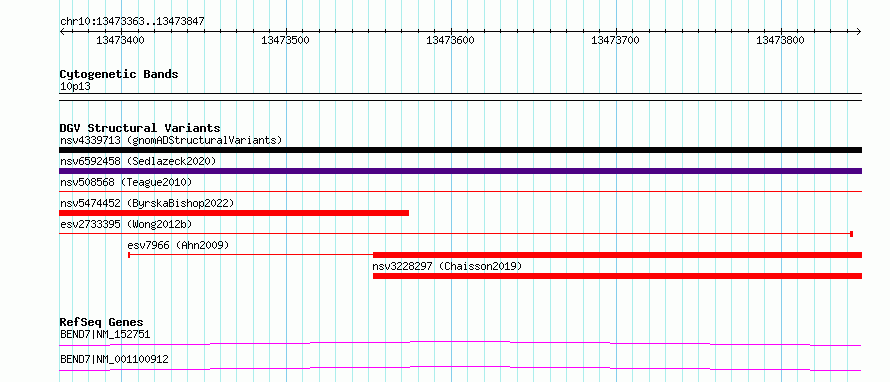Click the start tick of esv7966

click(129, 255)
